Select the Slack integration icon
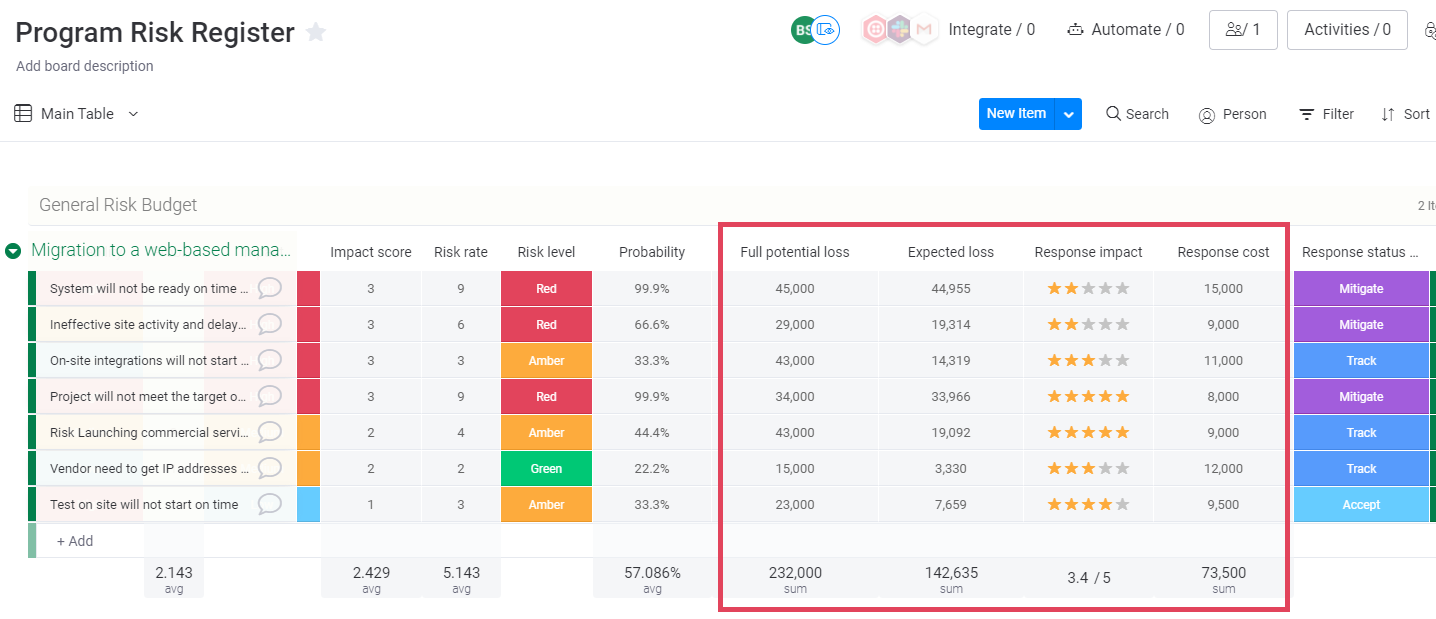Viewport: 1436px width, 619px height. point(900,29)
